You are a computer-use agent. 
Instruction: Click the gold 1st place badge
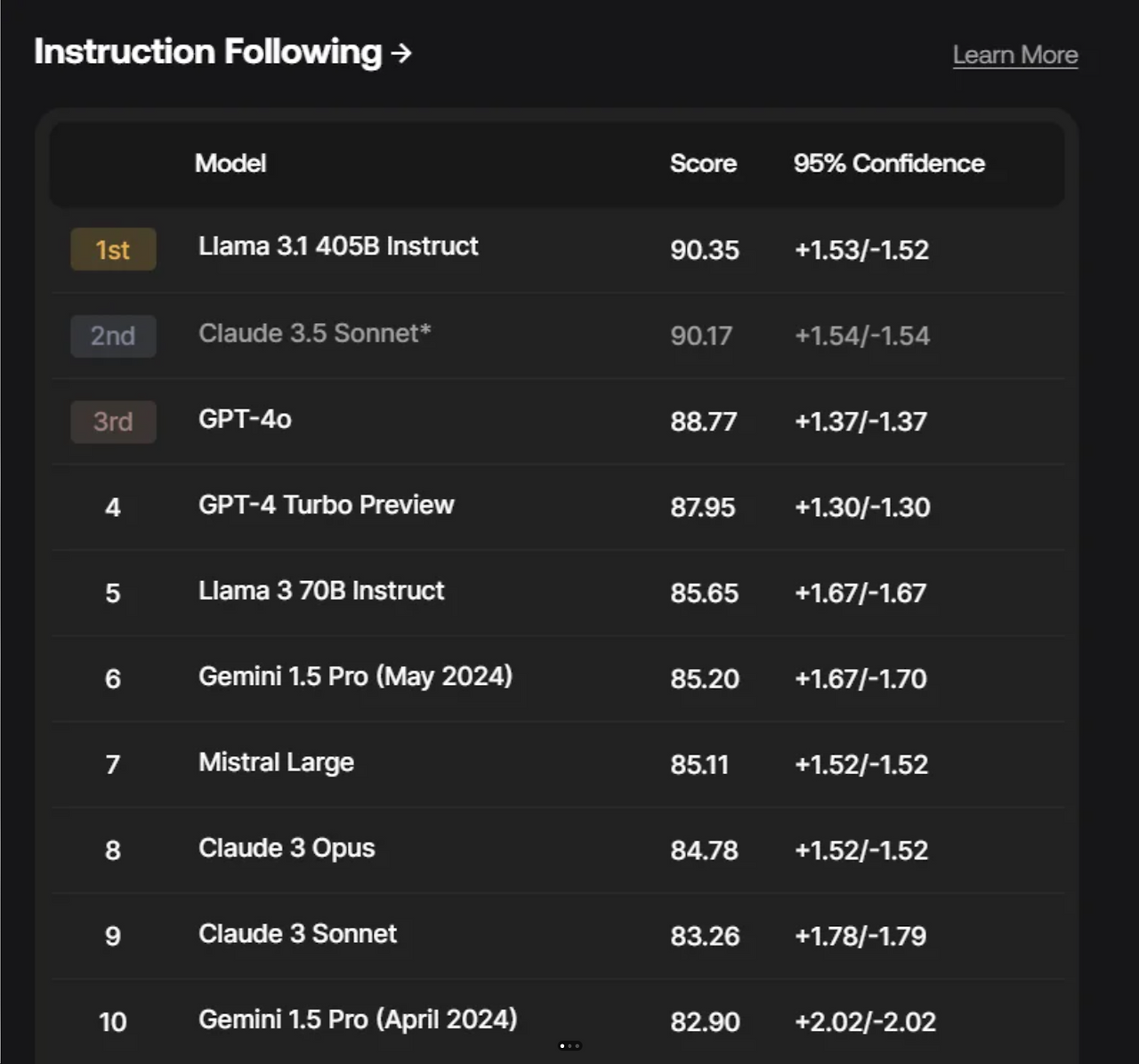(113, 250)
